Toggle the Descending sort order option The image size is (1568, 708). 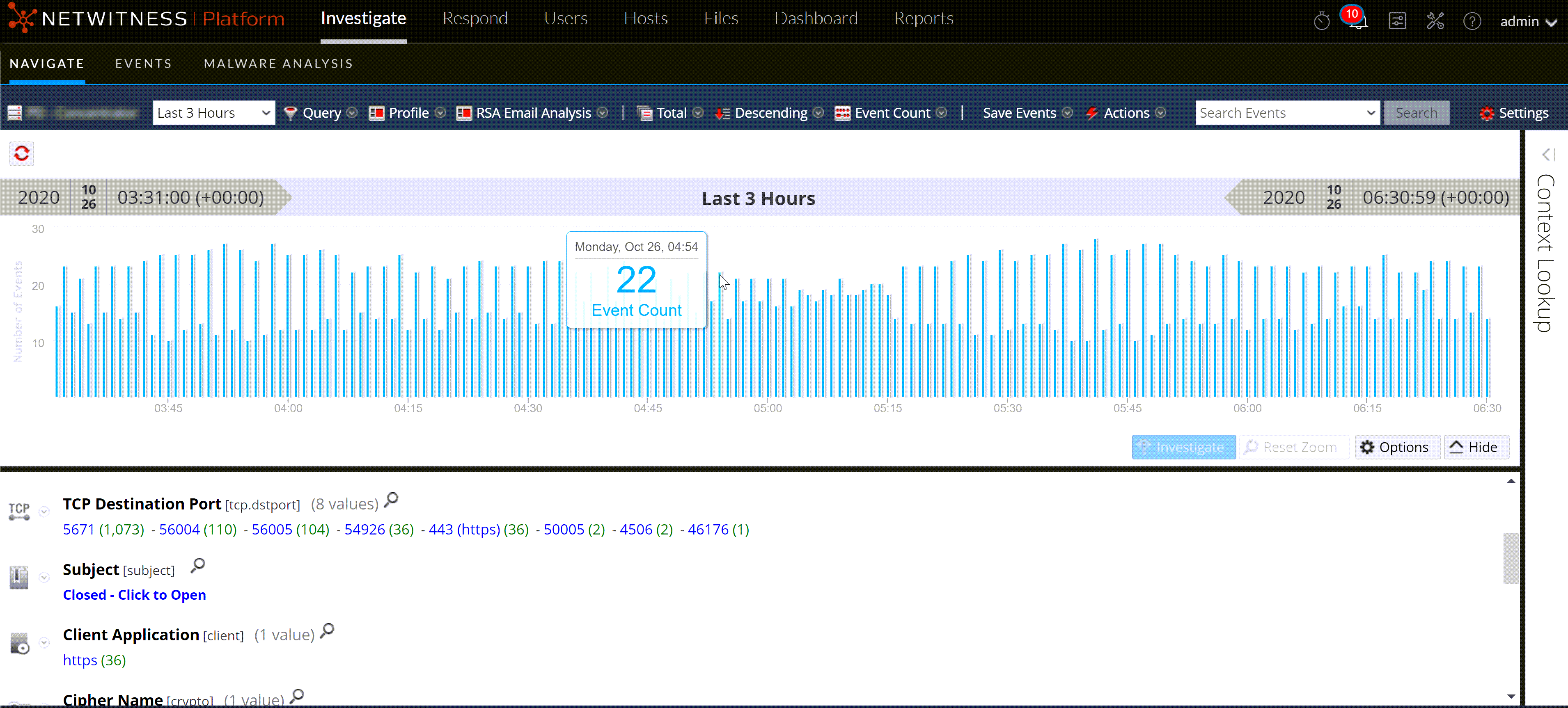(x=769, y=113)
